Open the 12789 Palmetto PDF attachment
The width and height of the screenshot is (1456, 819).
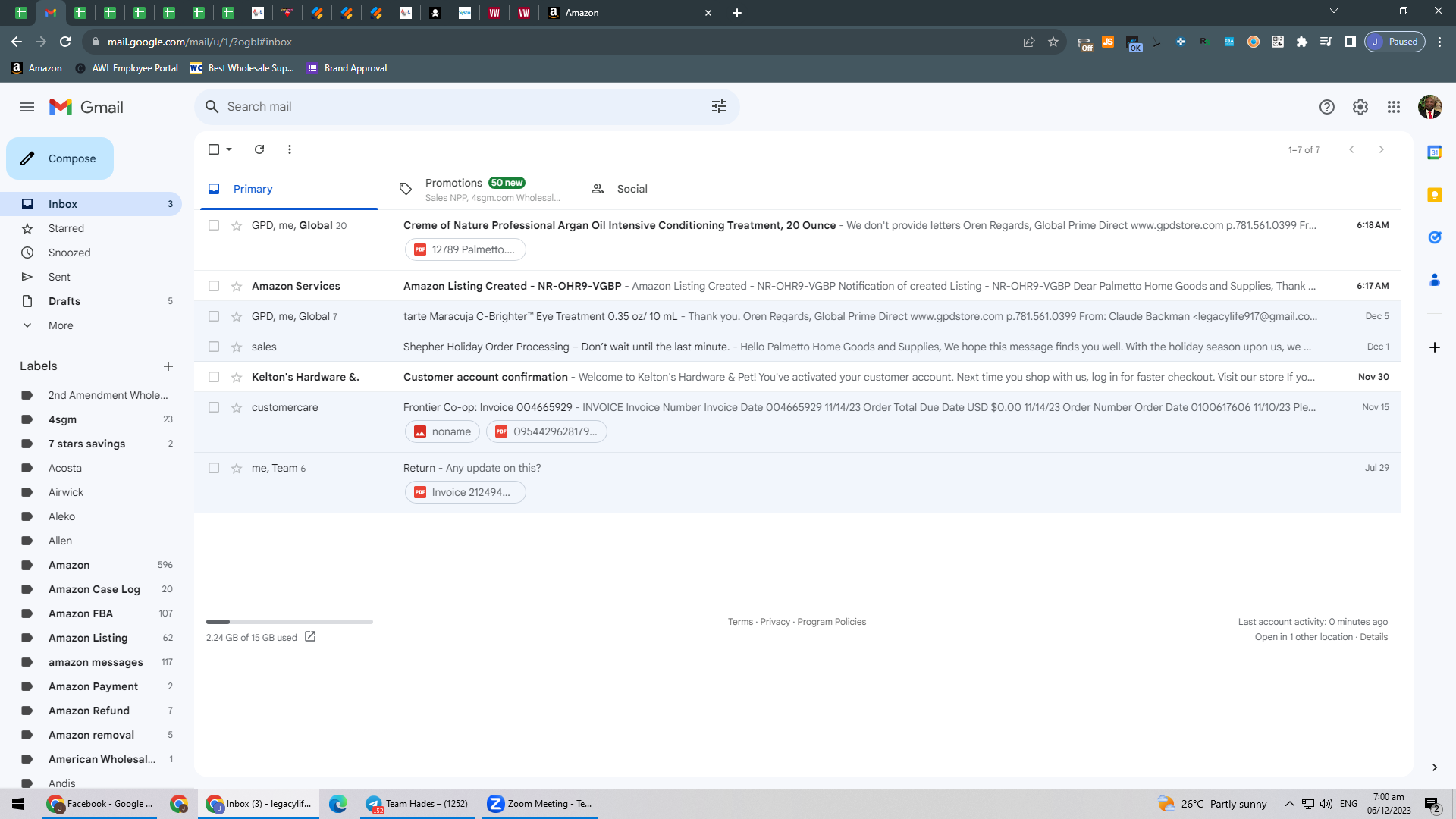click(x=465, y=249)
